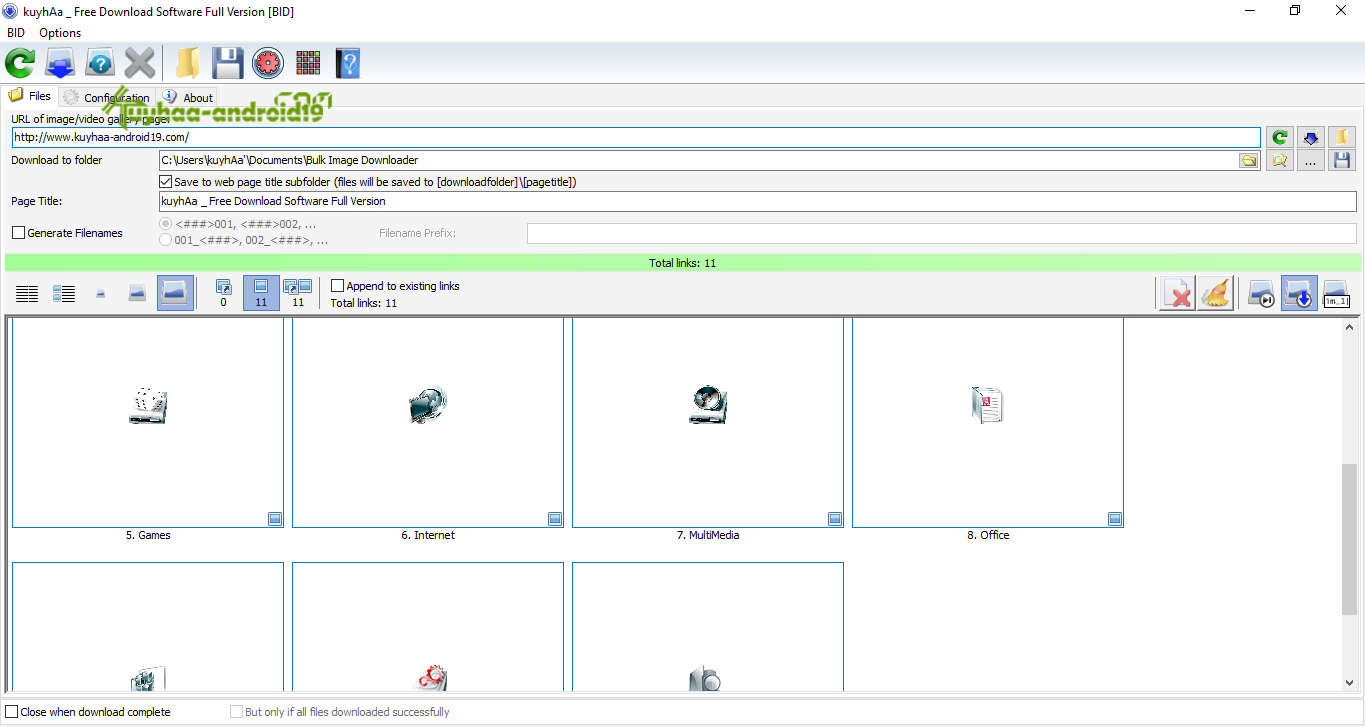This screenshot has height=727, width=1365.
Task: Click the folder button right of URL field
Action: coord(1342,137)
